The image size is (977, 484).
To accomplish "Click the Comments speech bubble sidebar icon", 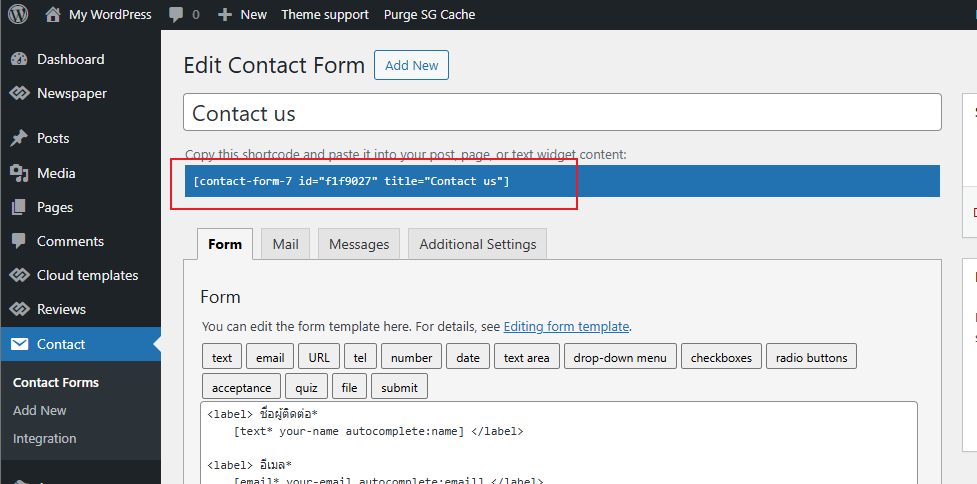I will click(19, 241).
